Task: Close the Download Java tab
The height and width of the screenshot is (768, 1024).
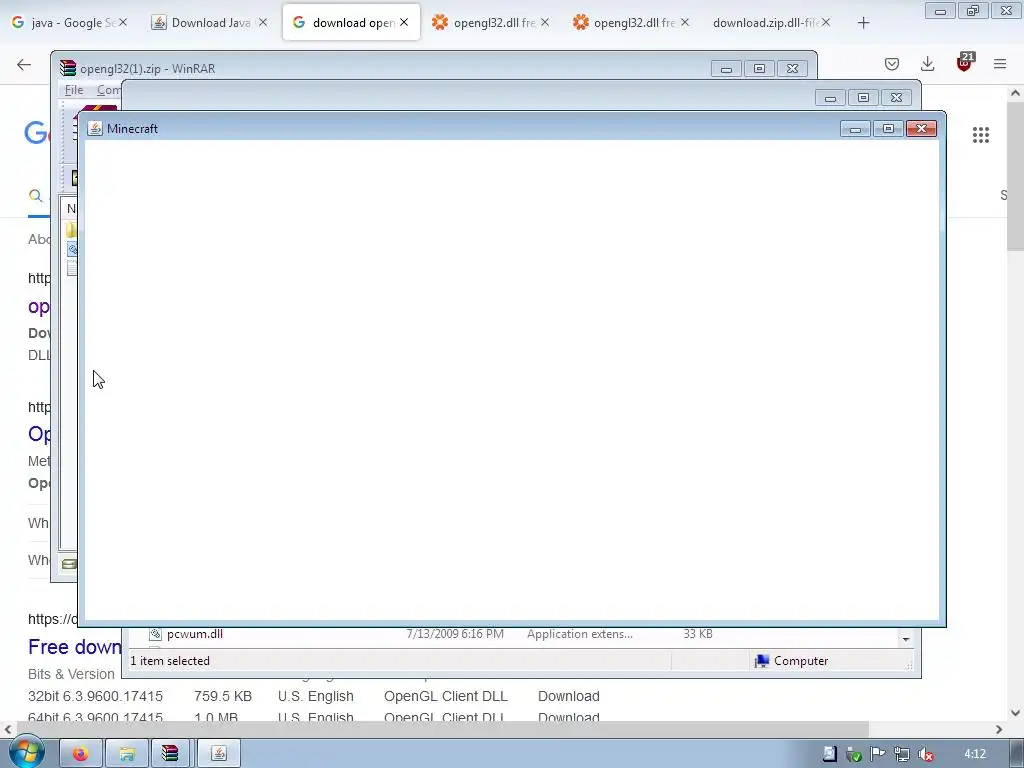Action: tap(263, 22)
